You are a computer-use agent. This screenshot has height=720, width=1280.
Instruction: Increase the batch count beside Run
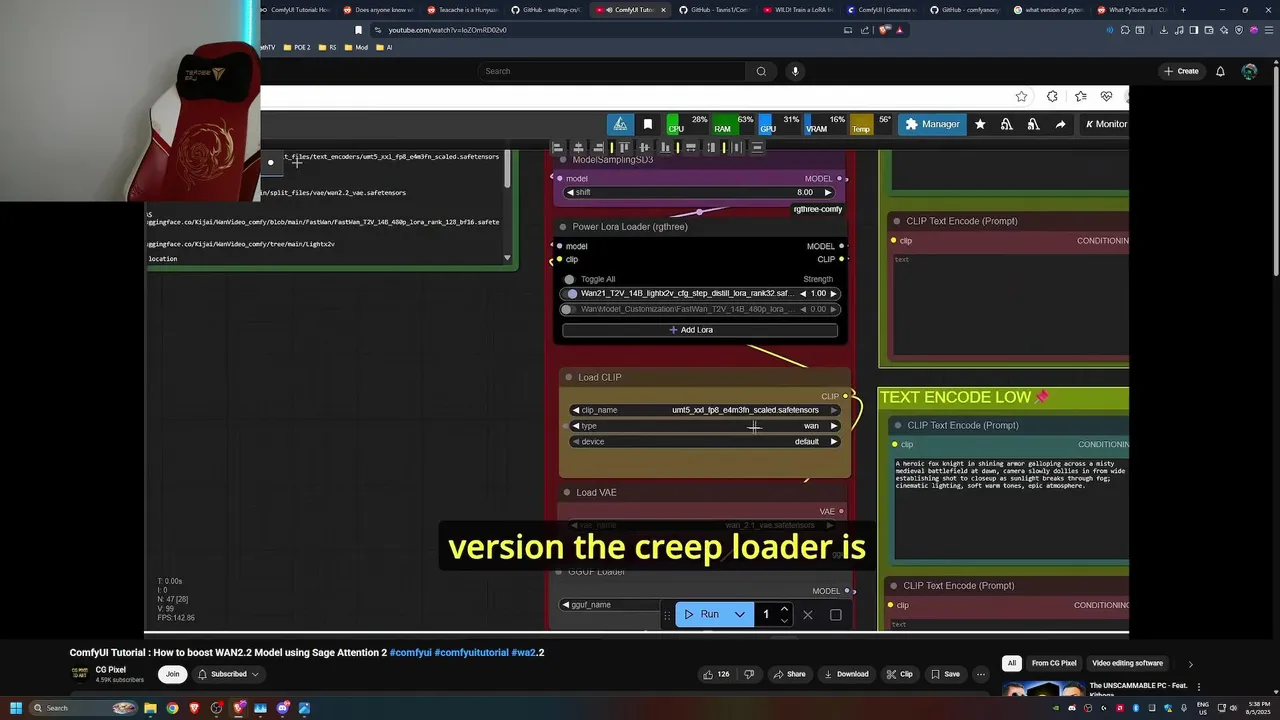pos(784,609)
